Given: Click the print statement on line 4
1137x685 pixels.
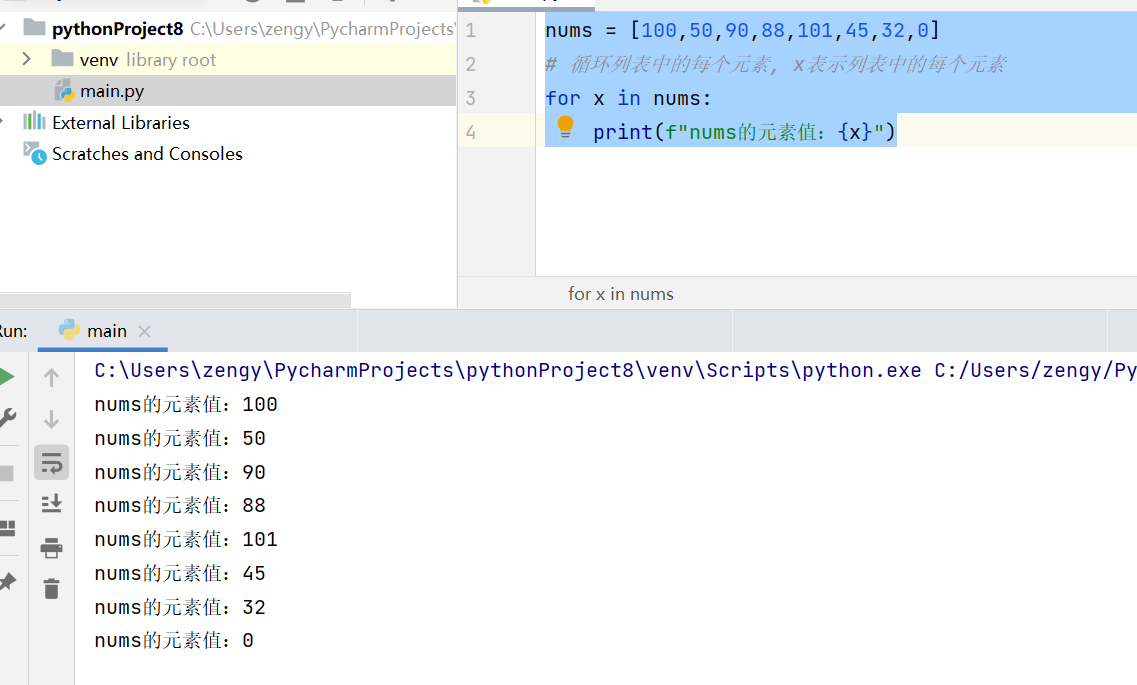Looking at the screenshot, I should (744, 132).
